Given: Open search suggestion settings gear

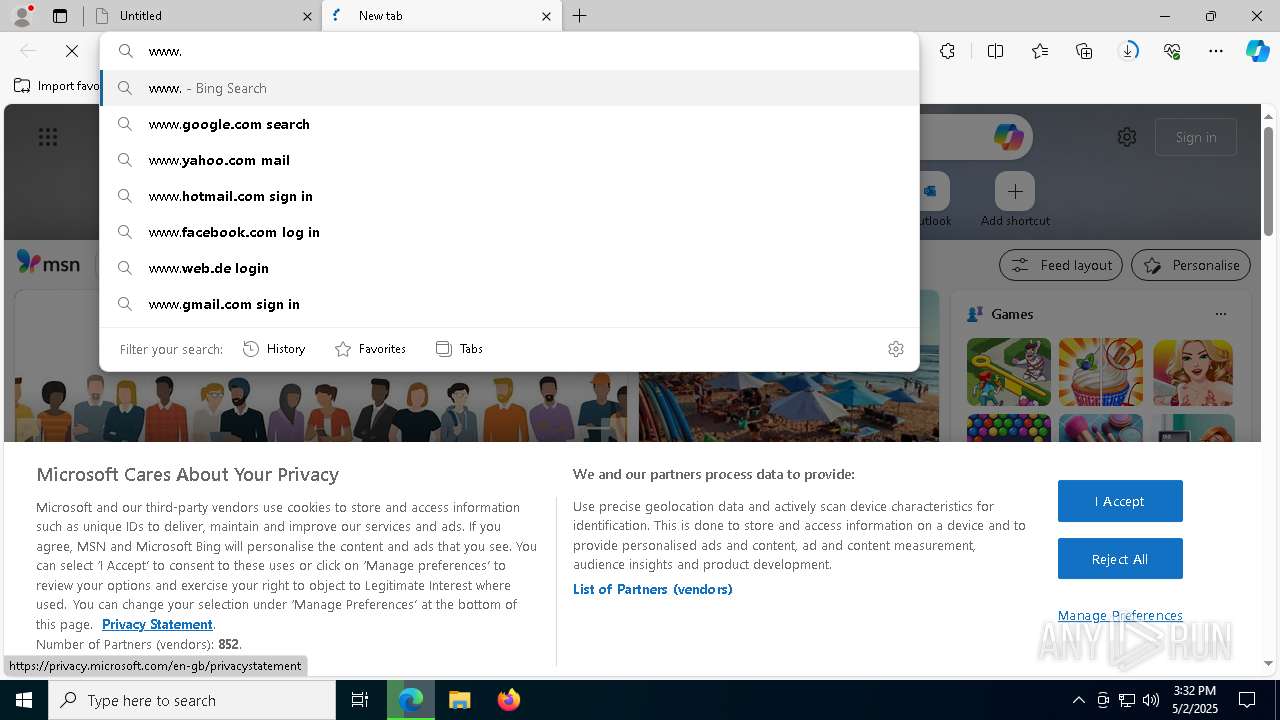Looking at the screenshot, I should [896, 349].
